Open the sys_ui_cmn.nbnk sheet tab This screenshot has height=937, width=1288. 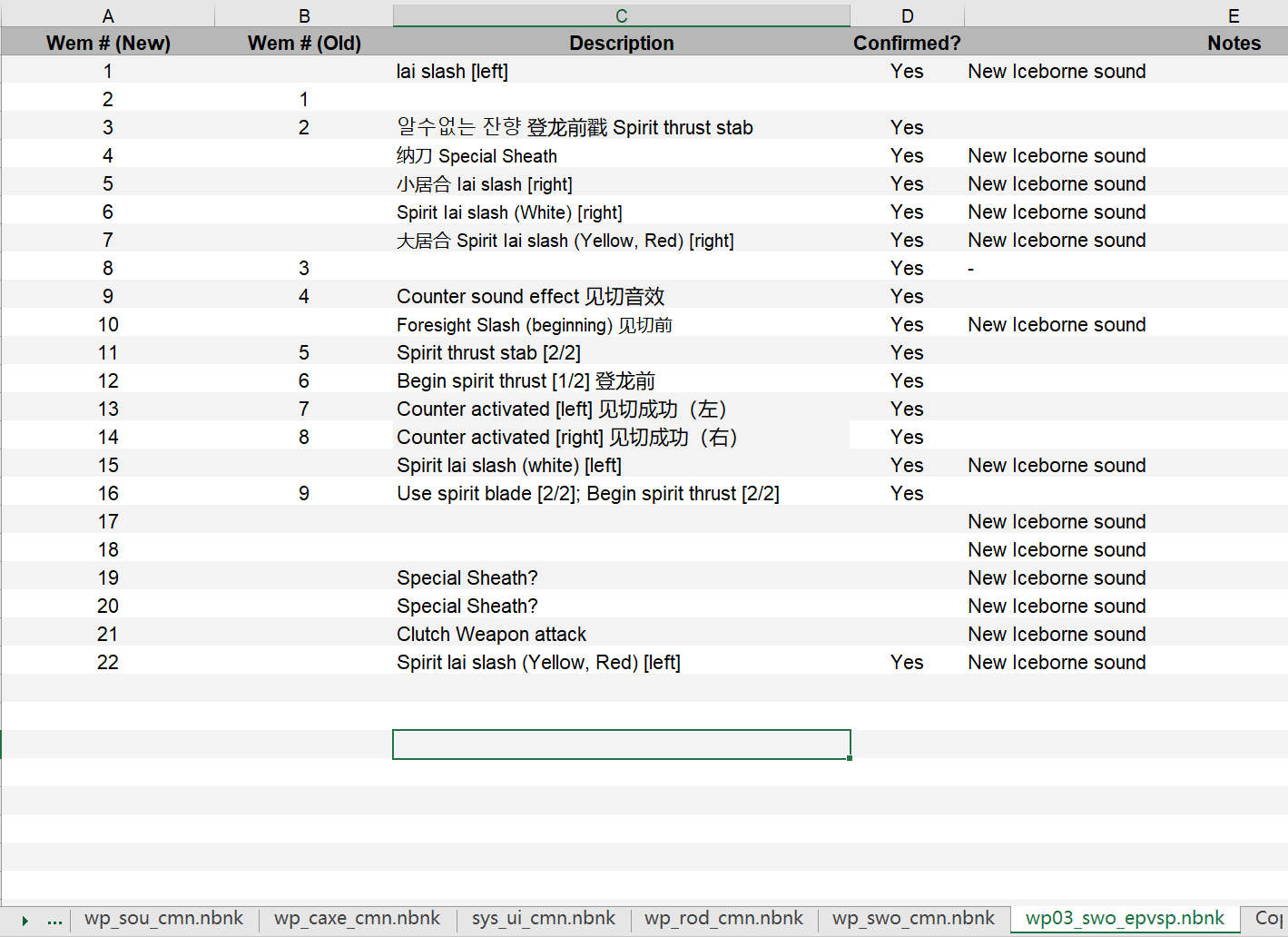[x=543, y=918]
